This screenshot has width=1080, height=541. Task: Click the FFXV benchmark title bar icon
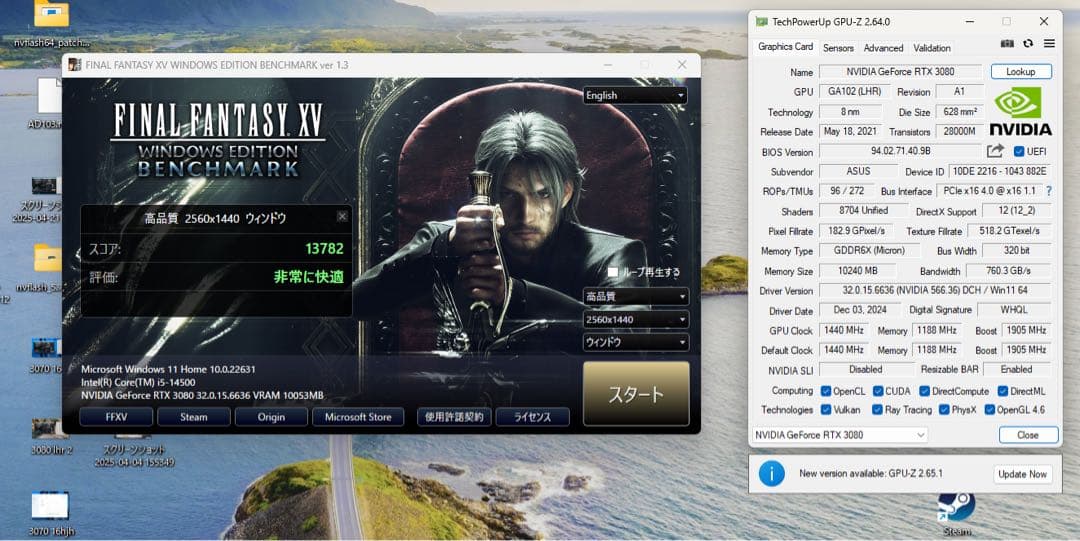[74, 65]
